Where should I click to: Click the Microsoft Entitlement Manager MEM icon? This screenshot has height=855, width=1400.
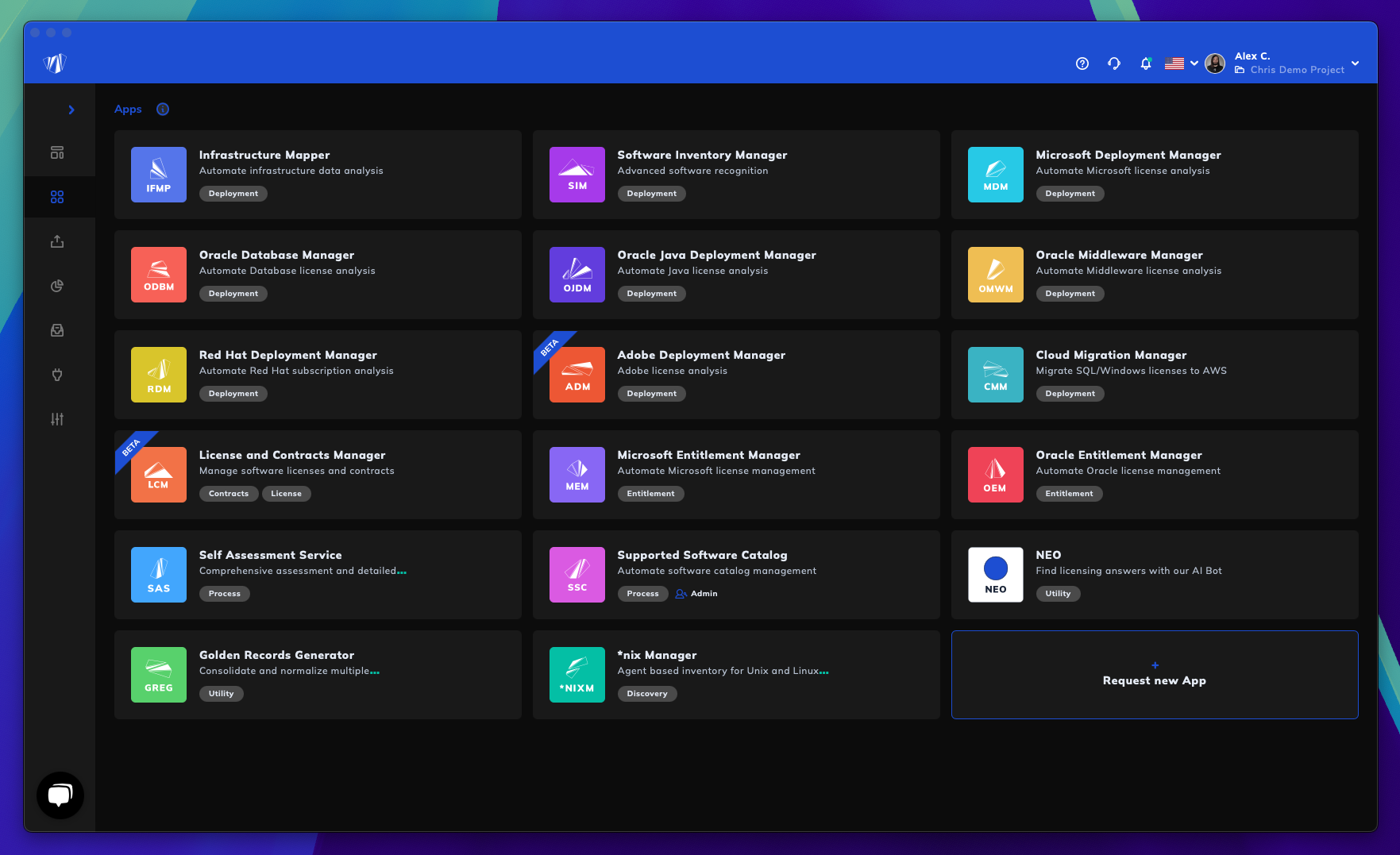coord(577,475)
